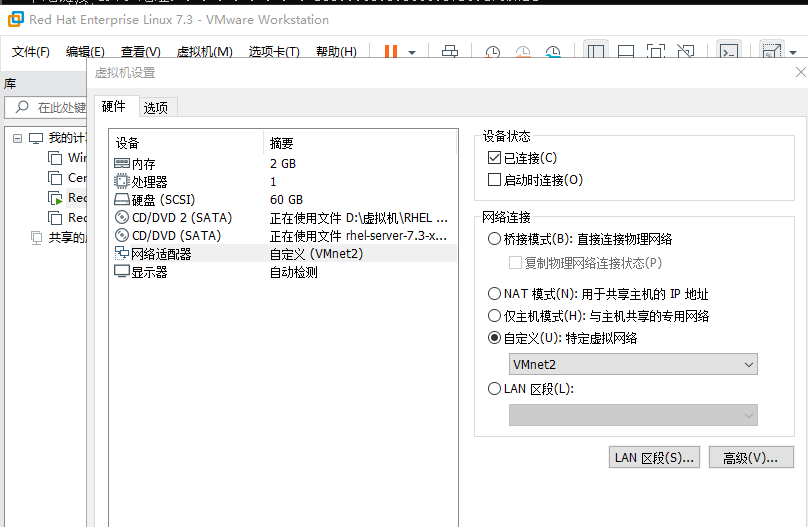Select the LAN 区段(L) radio button
808x527 pixels.
point(494,388)
